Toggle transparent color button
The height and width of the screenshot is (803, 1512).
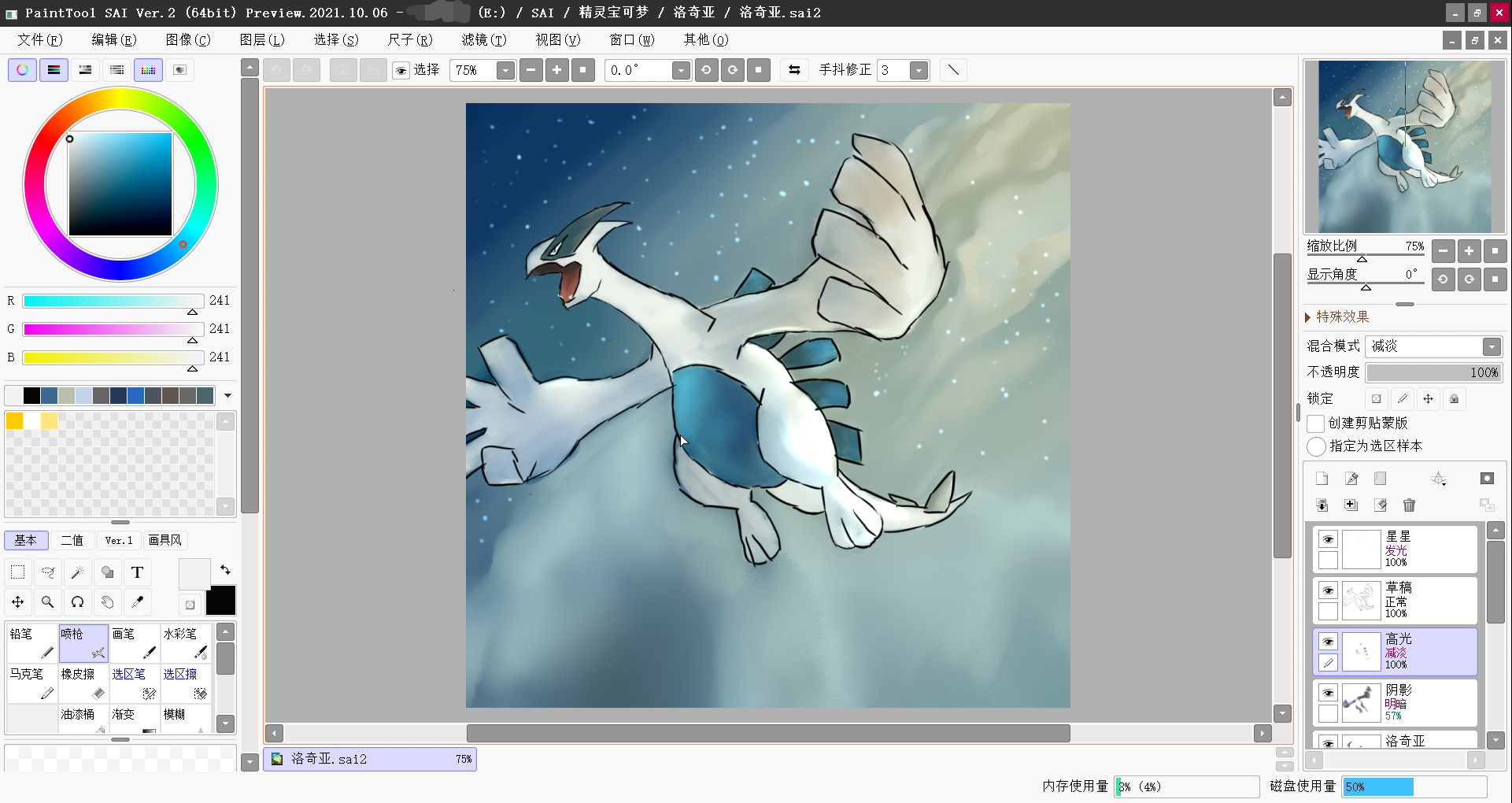click(x=190, y=605)
